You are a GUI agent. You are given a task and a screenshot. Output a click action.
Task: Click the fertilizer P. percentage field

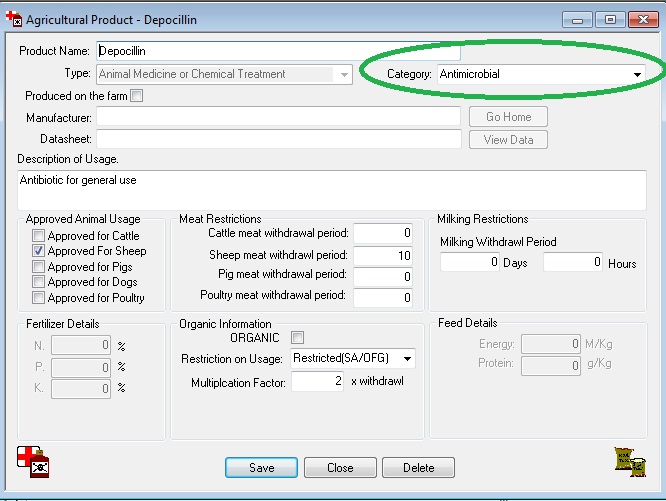81,367
